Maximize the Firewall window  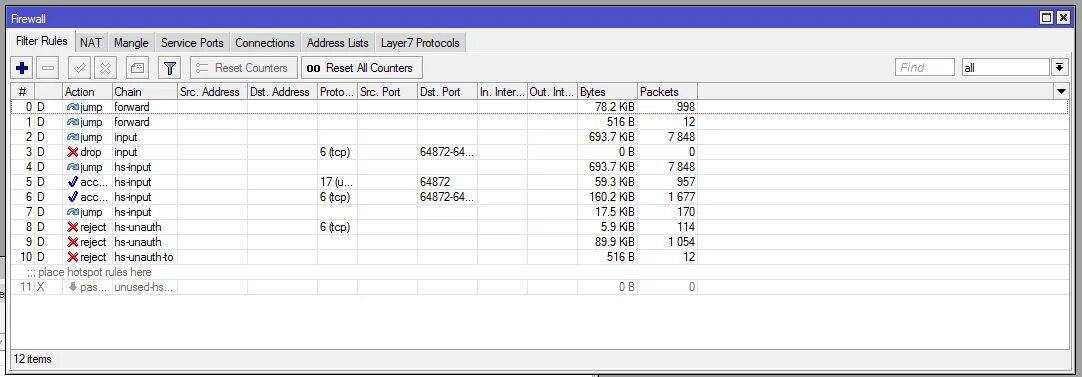click(x=1047, y=18)
